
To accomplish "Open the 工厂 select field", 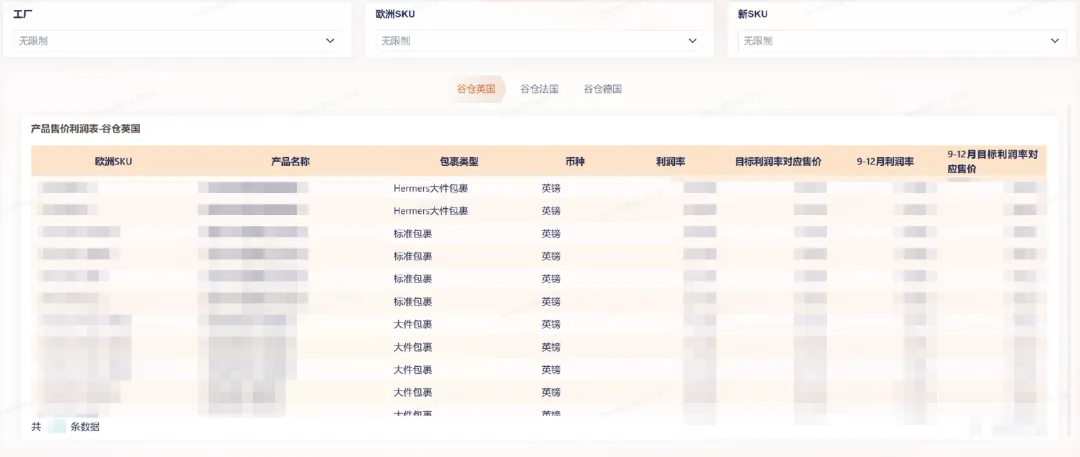I will pyautogui.click(x=170, y=41).
